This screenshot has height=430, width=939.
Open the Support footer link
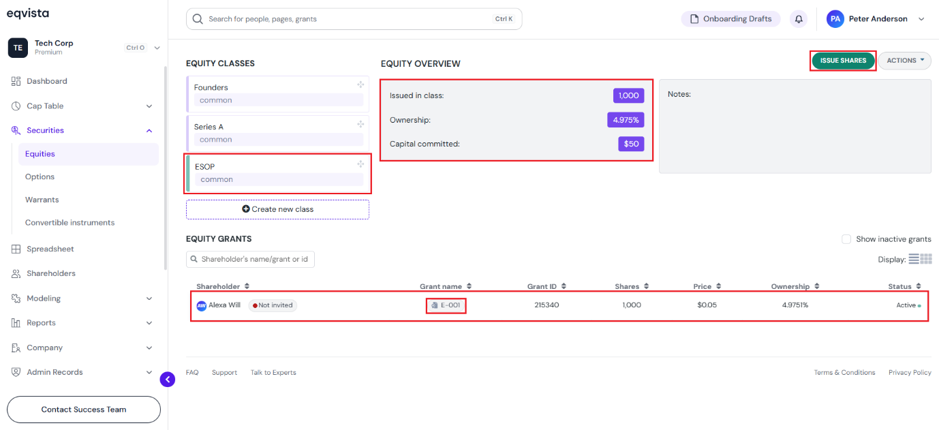[225, 373]
